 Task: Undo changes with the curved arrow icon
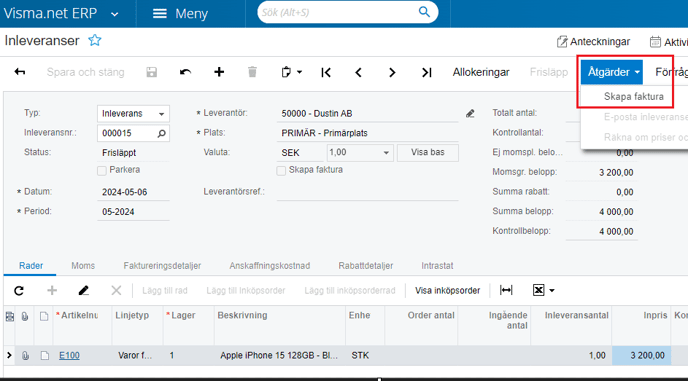(x=185, y=72)
